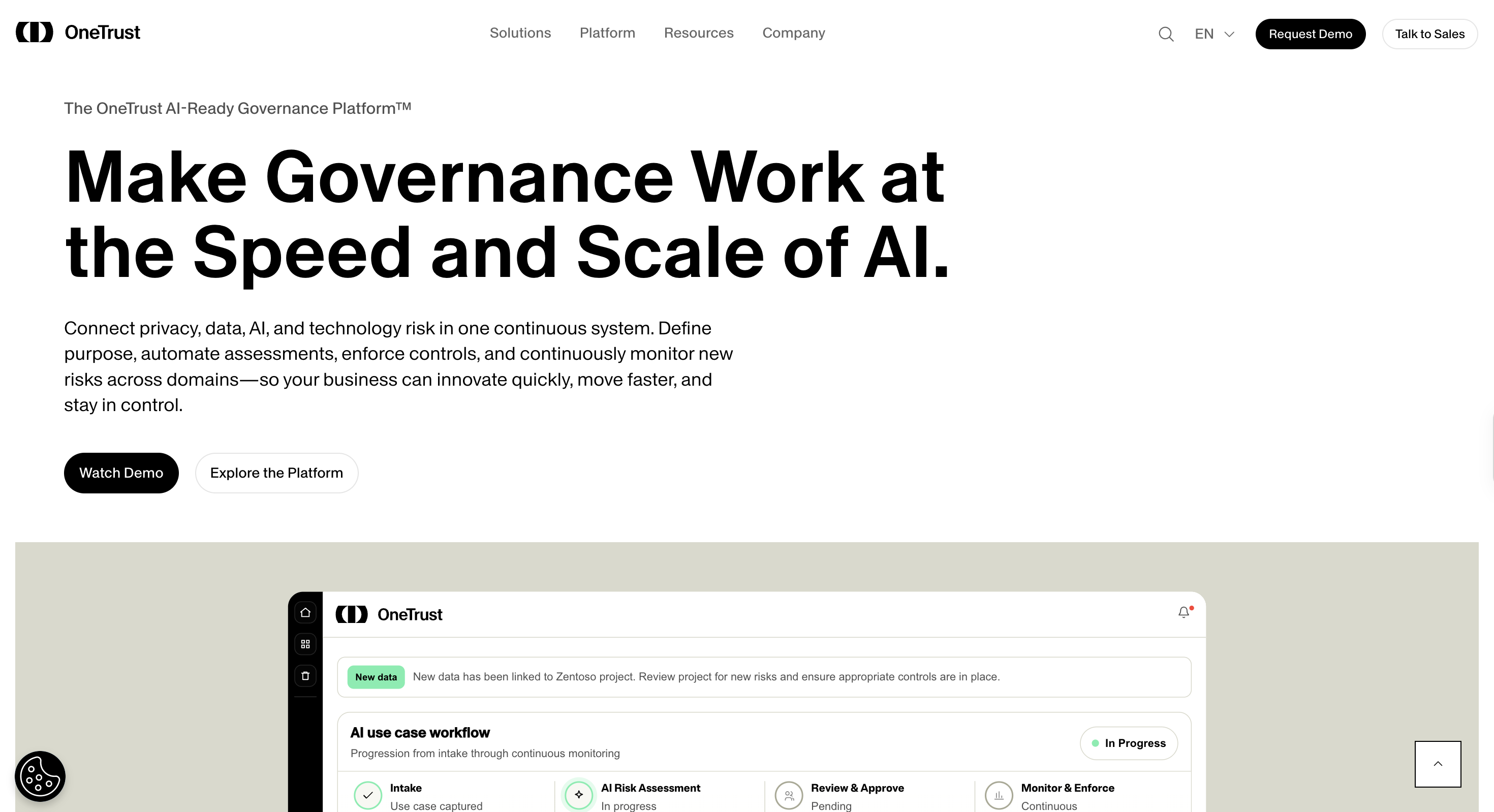Click the 'Intake' step label

pos(406,788)
